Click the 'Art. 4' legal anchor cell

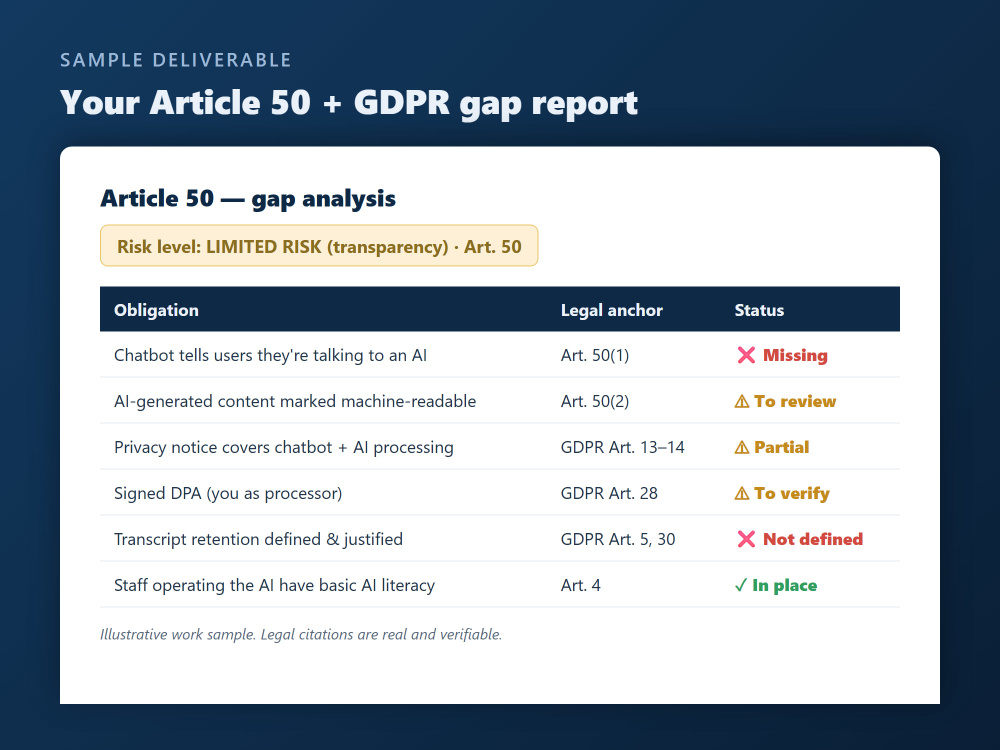coord(580,585)
